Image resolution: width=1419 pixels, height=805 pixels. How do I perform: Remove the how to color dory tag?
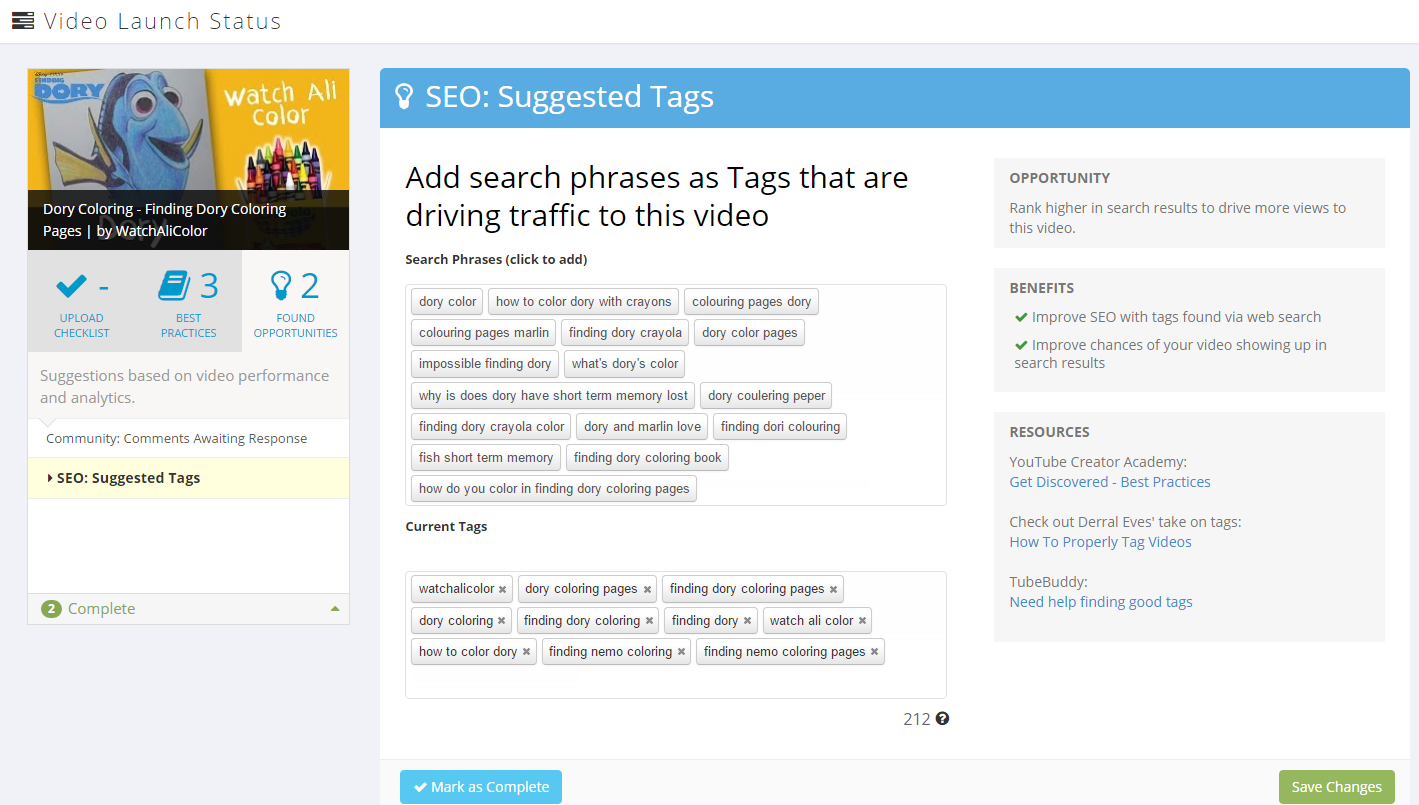pos(526,652)
